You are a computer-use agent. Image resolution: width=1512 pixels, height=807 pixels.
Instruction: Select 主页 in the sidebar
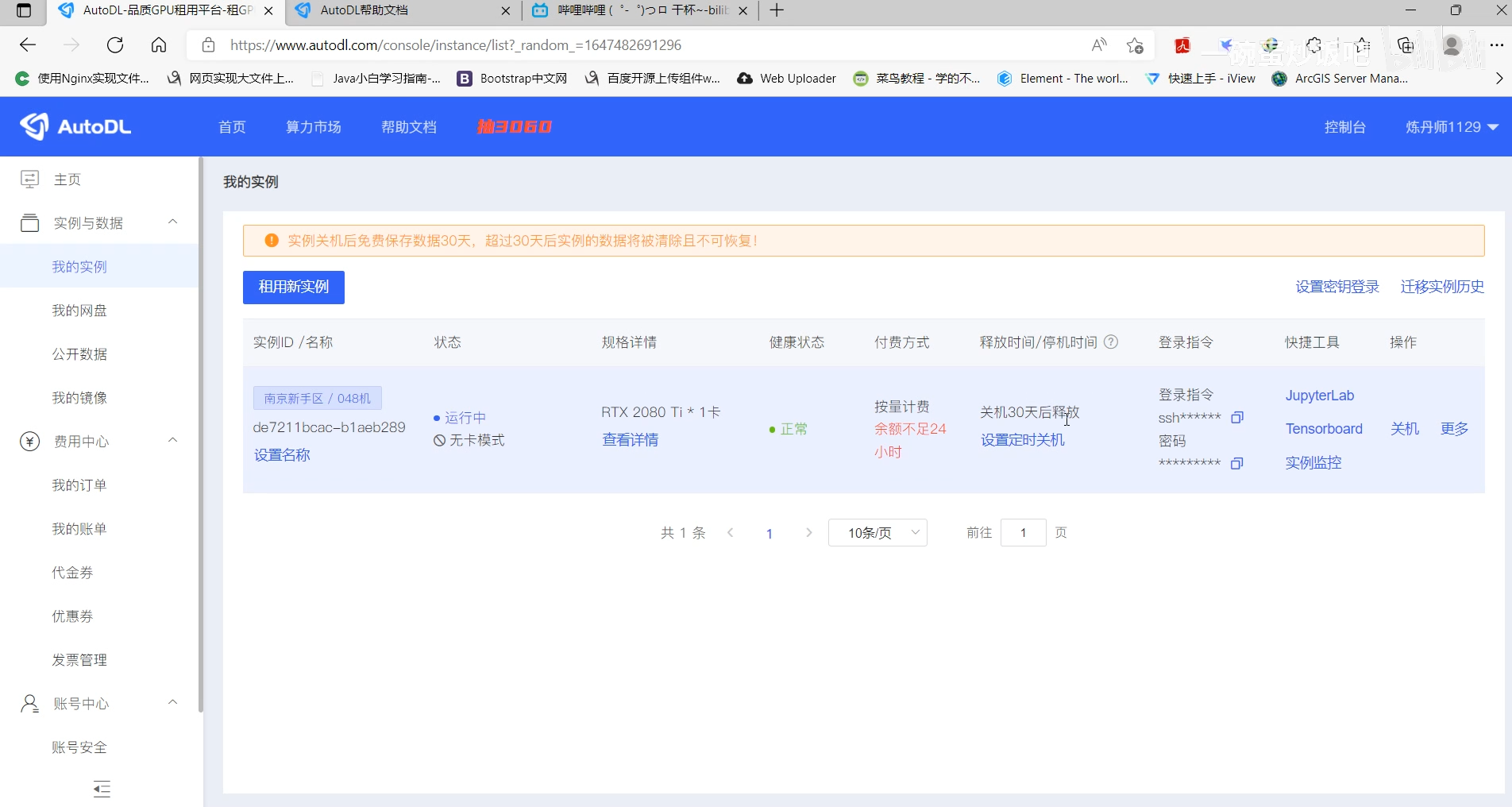tap(99, 180)
